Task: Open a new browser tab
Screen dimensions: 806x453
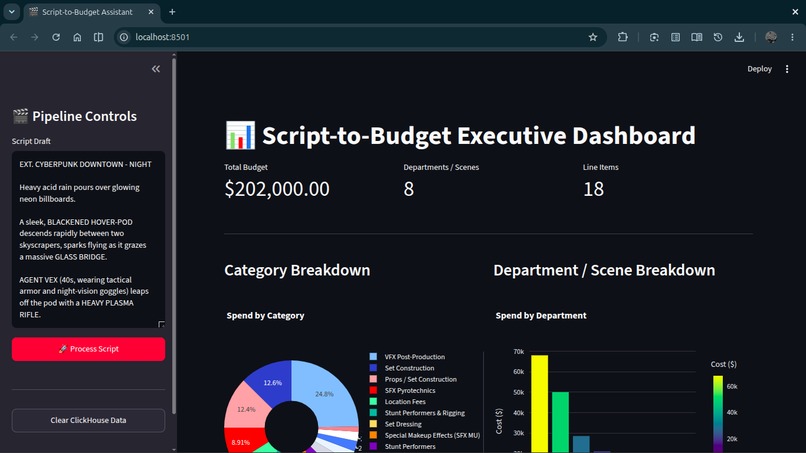Action: pos(172,12)
